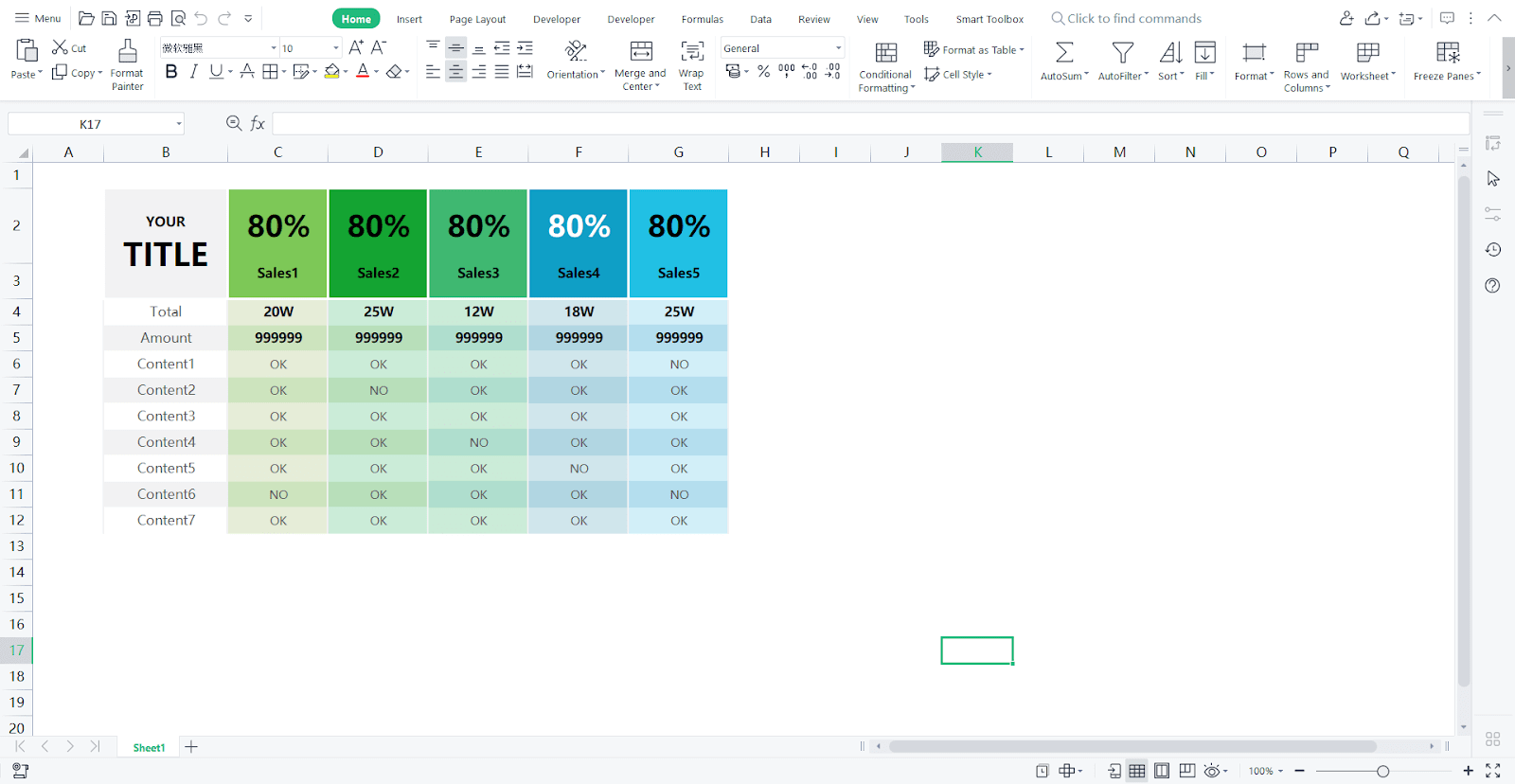This screenshot has width=1515, height=784.
Task: Click the Format Painter icon
Action: tap(127, 52)
